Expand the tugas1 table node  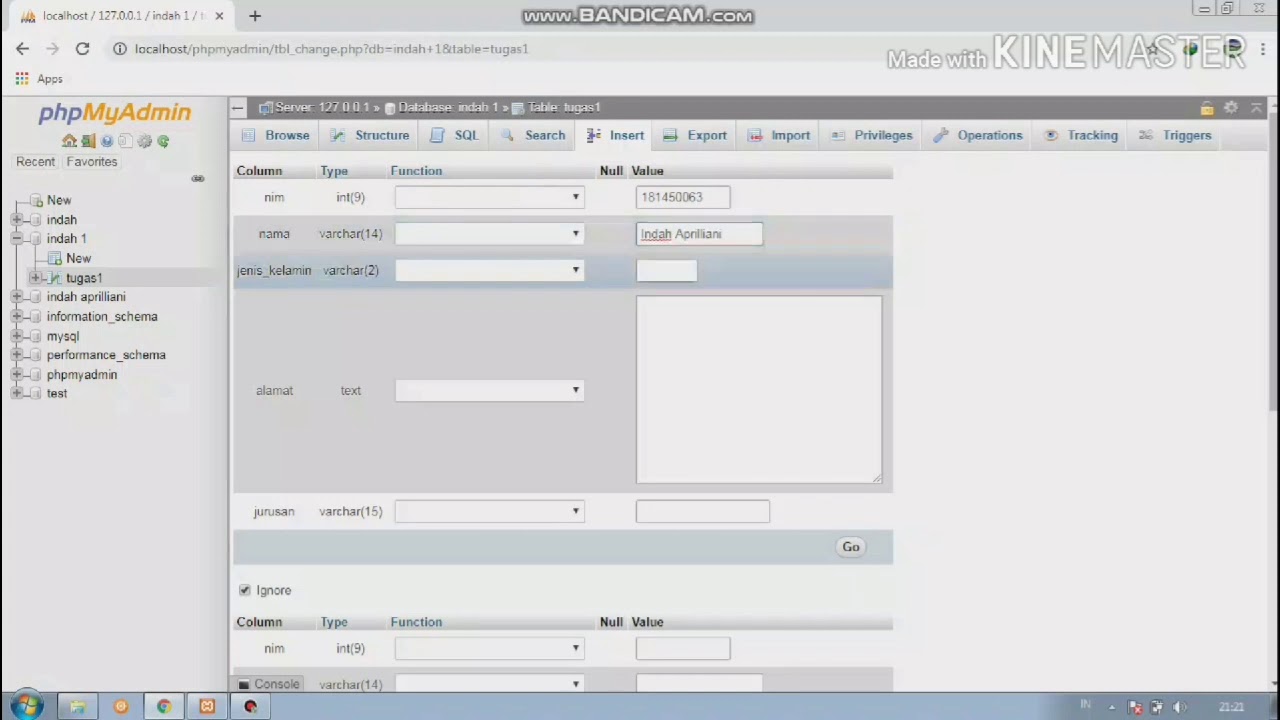[x=36, y=277]
